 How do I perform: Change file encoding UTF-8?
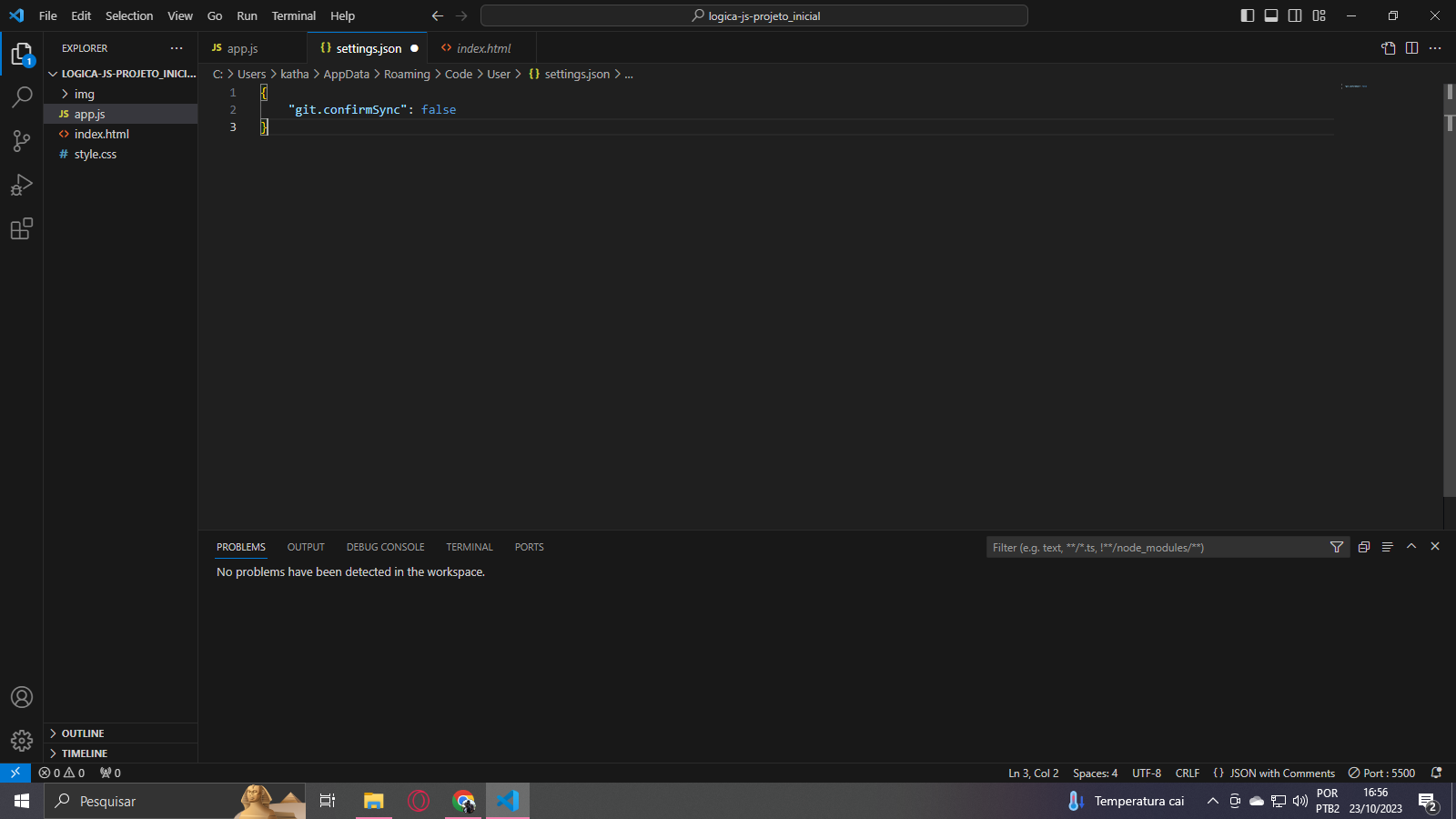1147,773
